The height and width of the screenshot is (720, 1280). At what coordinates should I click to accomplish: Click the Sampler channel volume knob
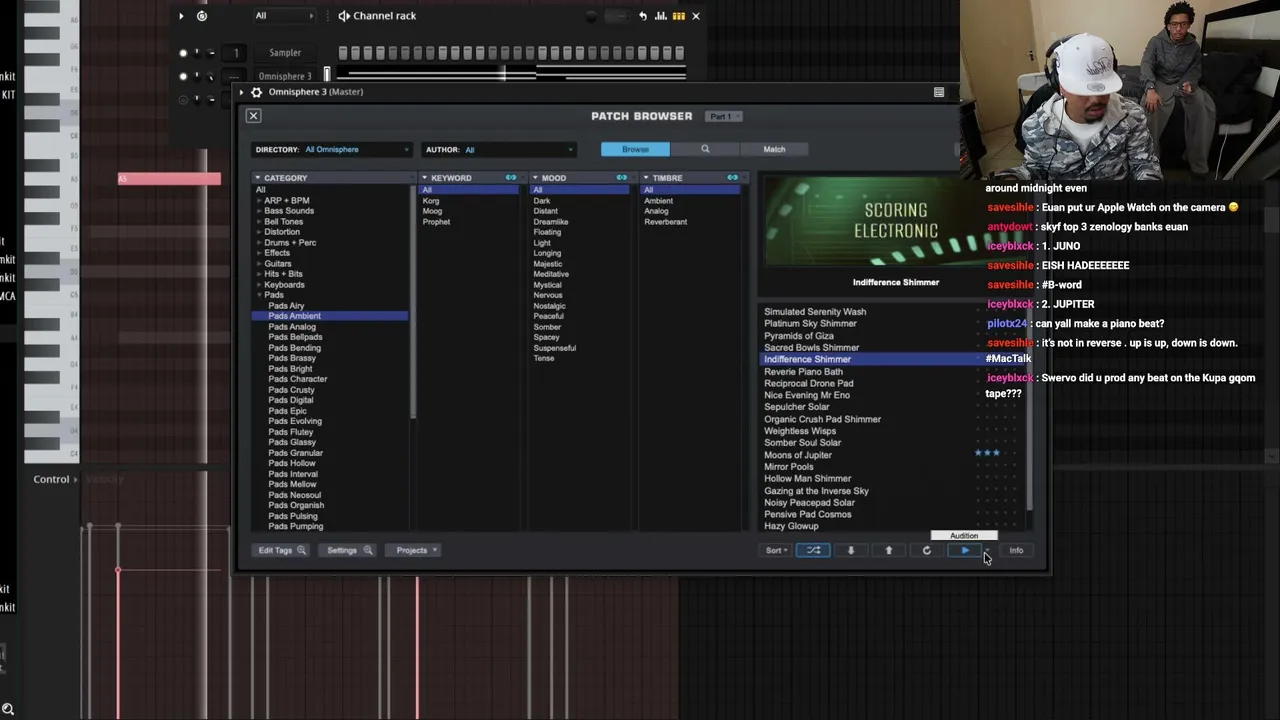click(x=213, y=53)
